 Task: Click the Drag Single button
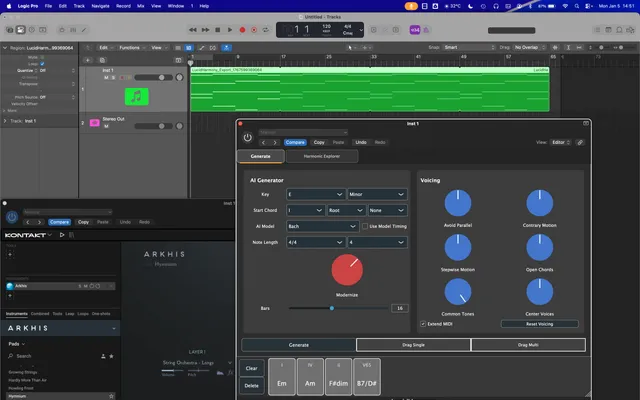tap(413, 345)
